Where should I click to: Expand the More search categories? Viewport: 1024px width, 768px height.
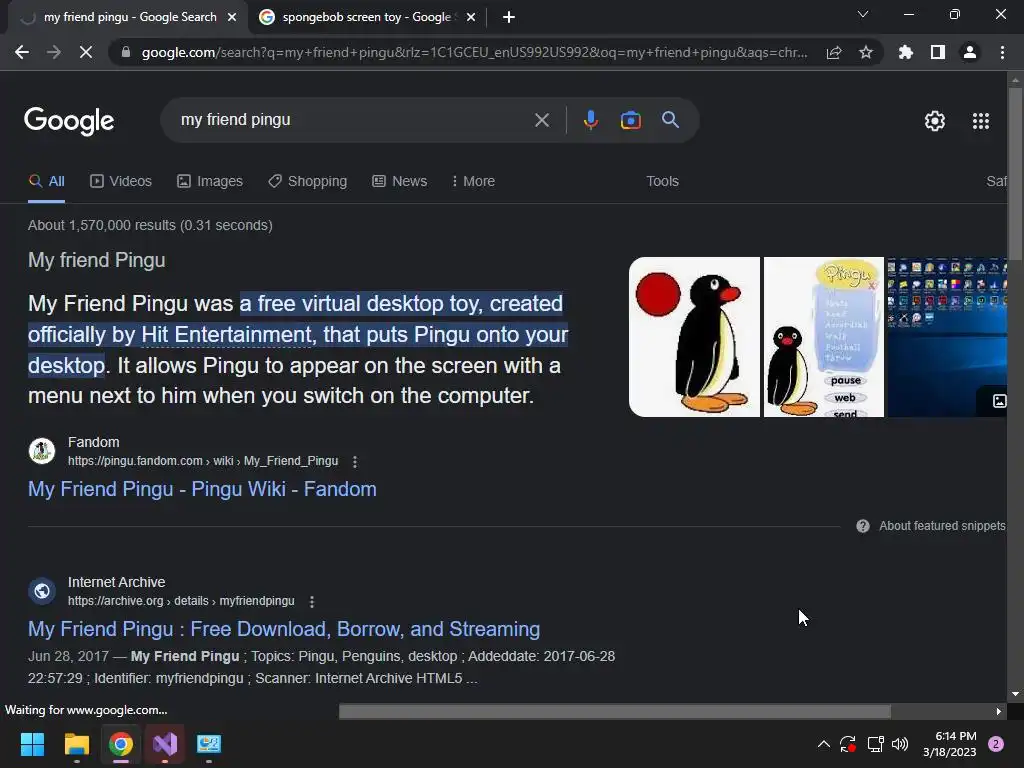pos(473,182)
